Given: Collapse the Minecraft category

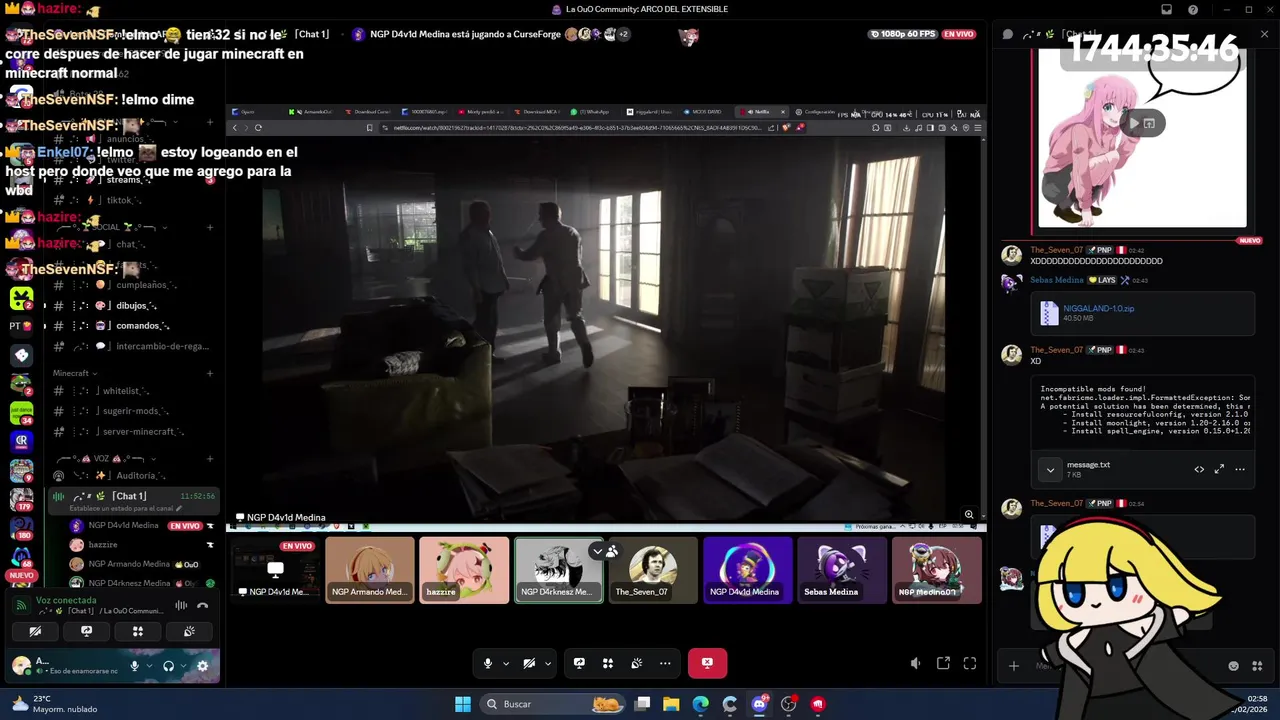Looking at the screenshot, I should click(74, 373).
